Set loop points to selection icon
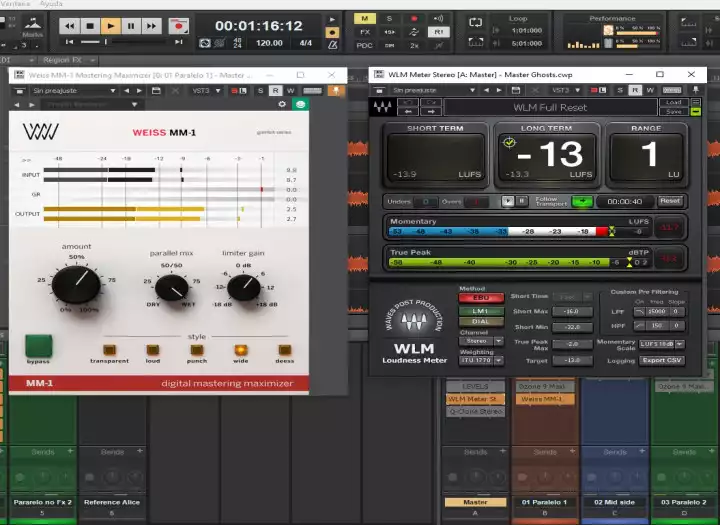Viewport: 720px width, 525px height. point(476,42)
